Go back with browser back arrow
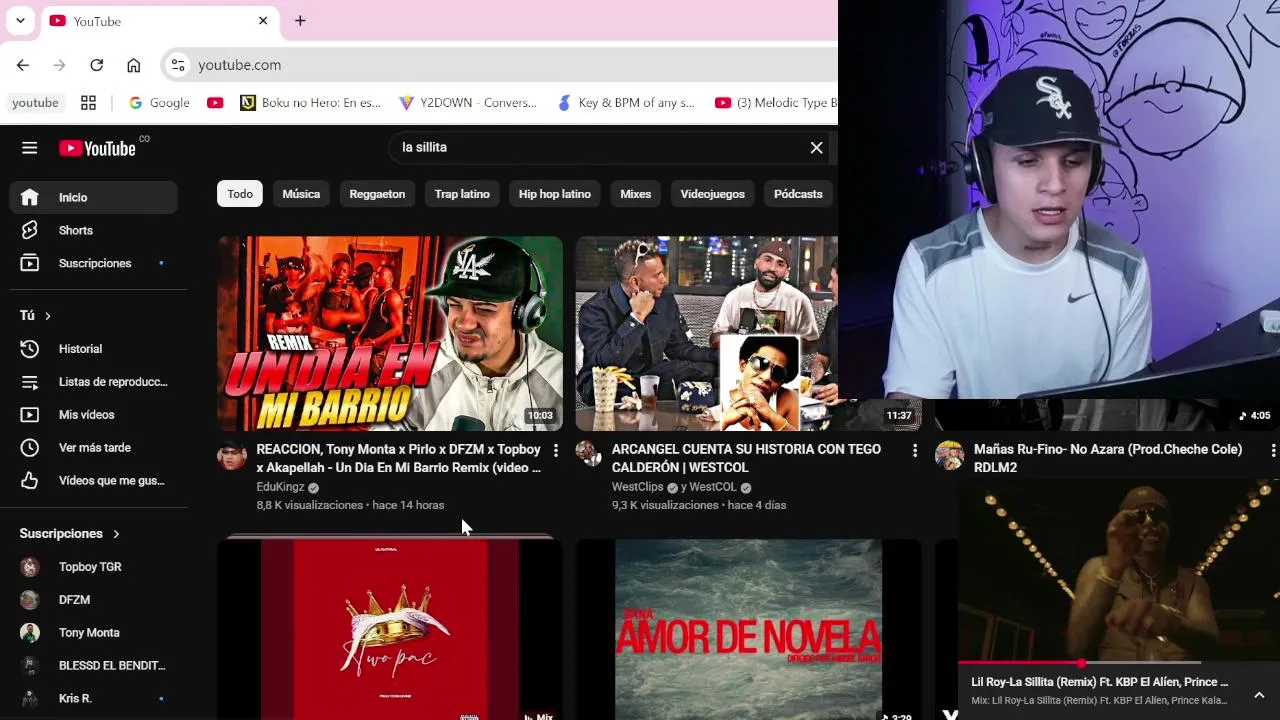This screenshot has width=1280, height=720. [x=23, y=65]
